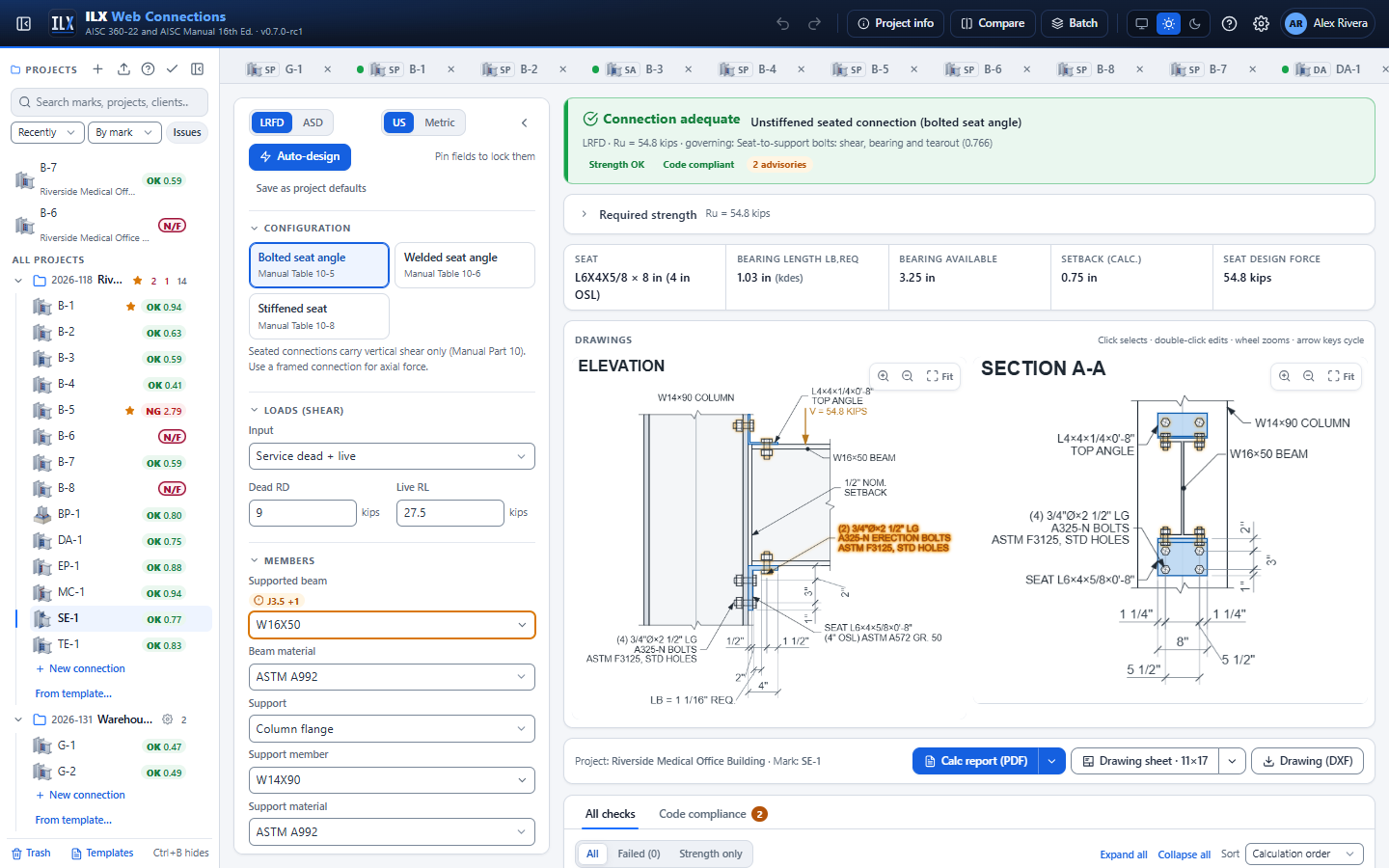Open the Support member W14X90 dropdown
Screen dimensions: 1389x868
(392, 780)
